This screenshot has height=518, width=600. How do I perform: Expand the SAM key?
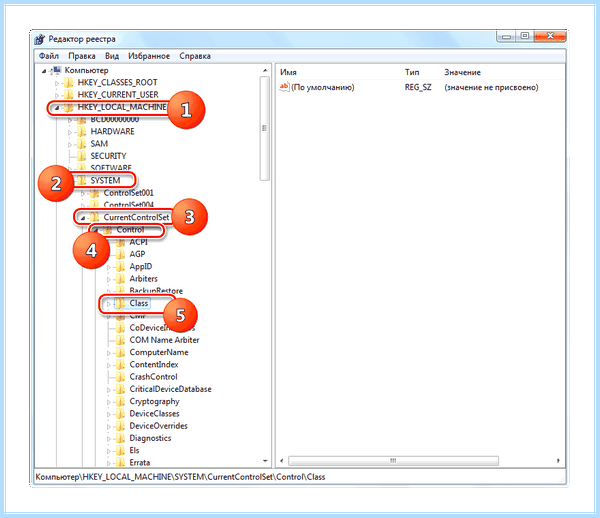[x=70, y=145]
